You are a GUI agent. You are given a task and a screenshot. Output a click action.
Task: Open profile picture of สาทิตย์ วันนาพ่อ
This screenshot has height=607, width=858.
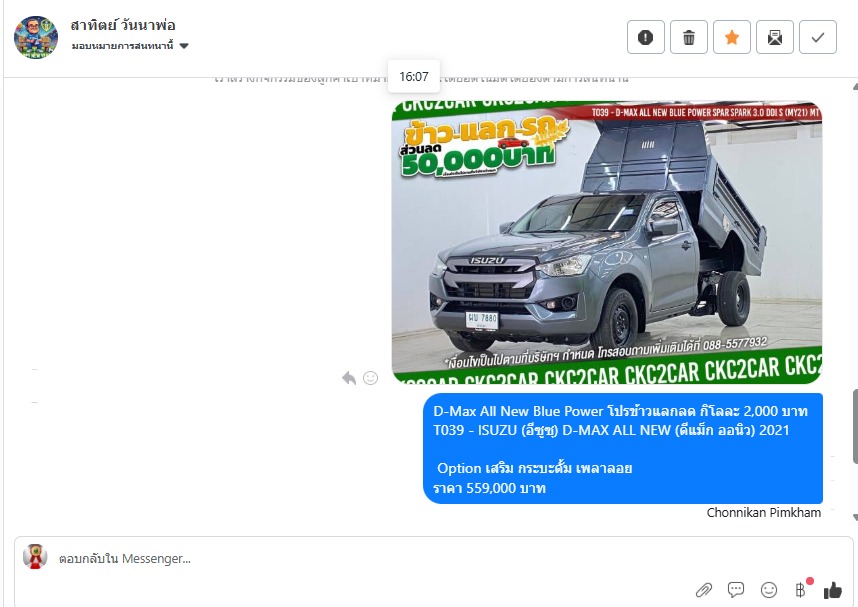pyautogui.click(x=36, y=37)
